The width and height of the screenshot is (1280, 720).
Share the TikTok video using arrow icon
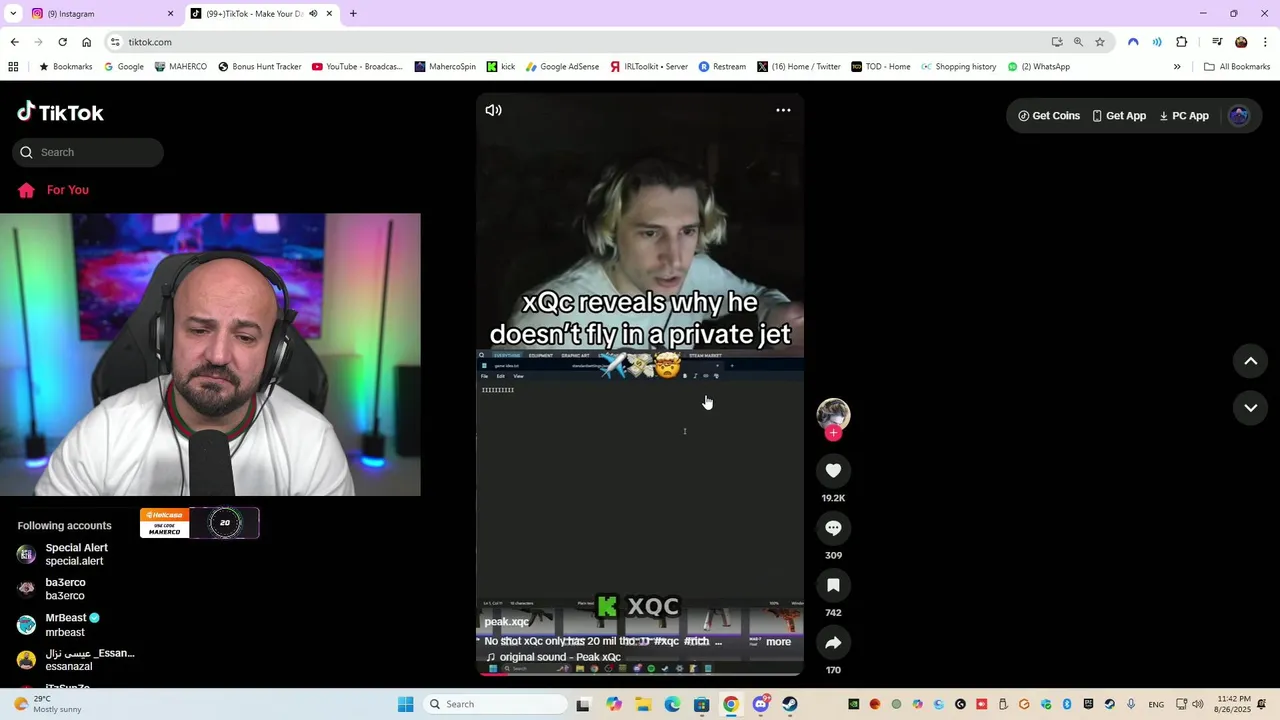pos(833,643)
